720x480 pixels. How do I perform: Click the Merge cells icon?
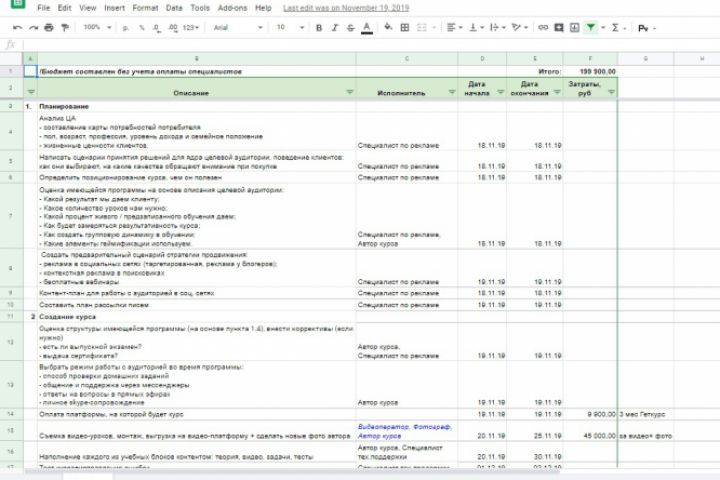tap(422, 28)
